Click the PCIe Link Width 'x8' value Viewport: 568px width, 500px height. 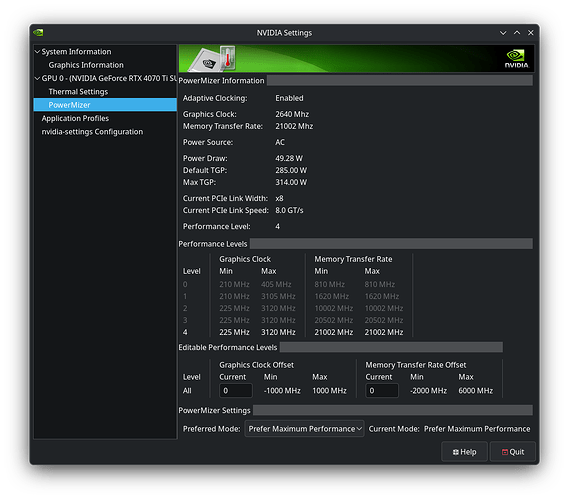(x=279, y=198)
